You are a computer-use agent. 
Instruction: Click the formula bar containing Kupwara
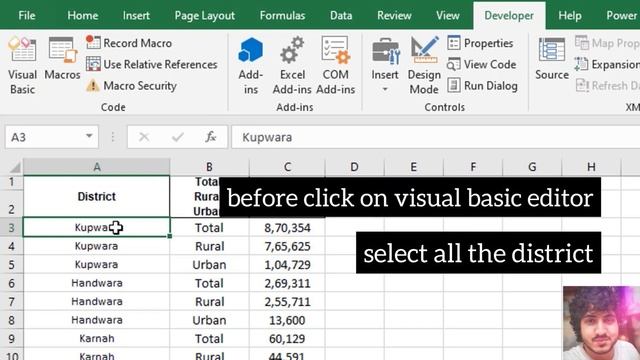436,137
